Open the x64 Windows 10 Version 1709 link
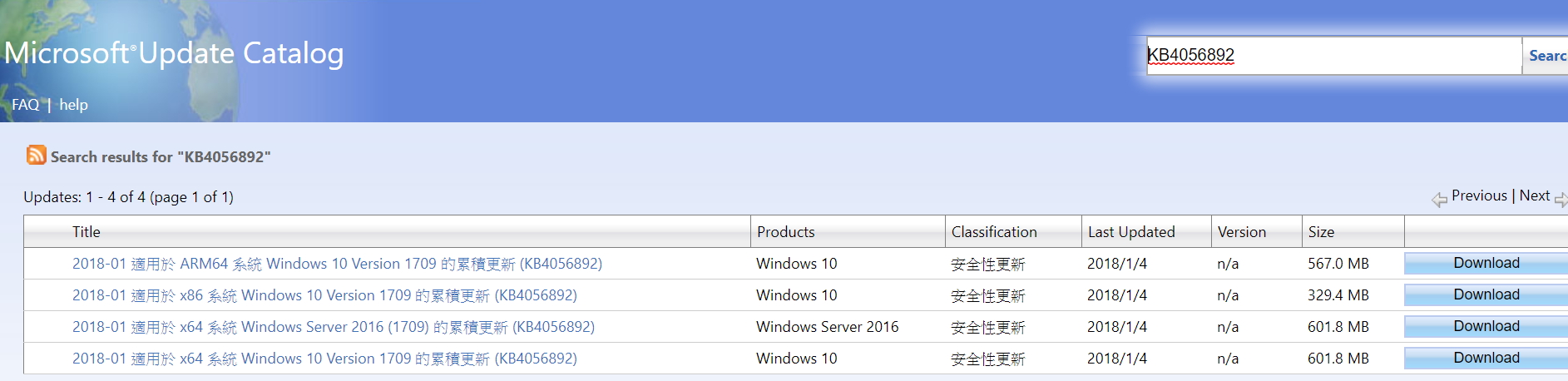The height and width of the screenshot is (381, 1568). 324,359
